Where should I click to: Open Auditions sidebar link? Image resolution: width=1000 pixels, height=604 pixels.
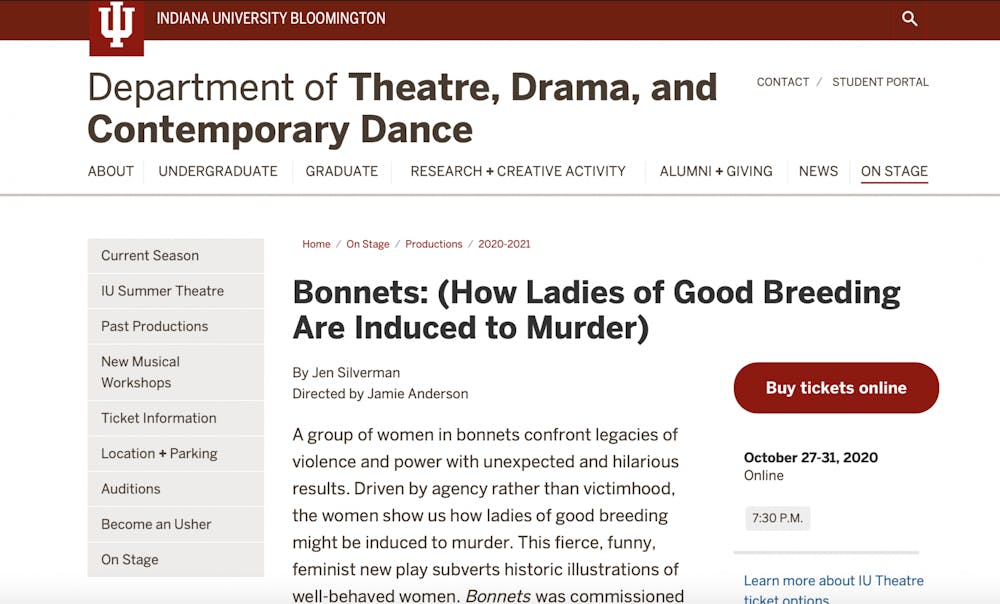click(x=175, y=489)
